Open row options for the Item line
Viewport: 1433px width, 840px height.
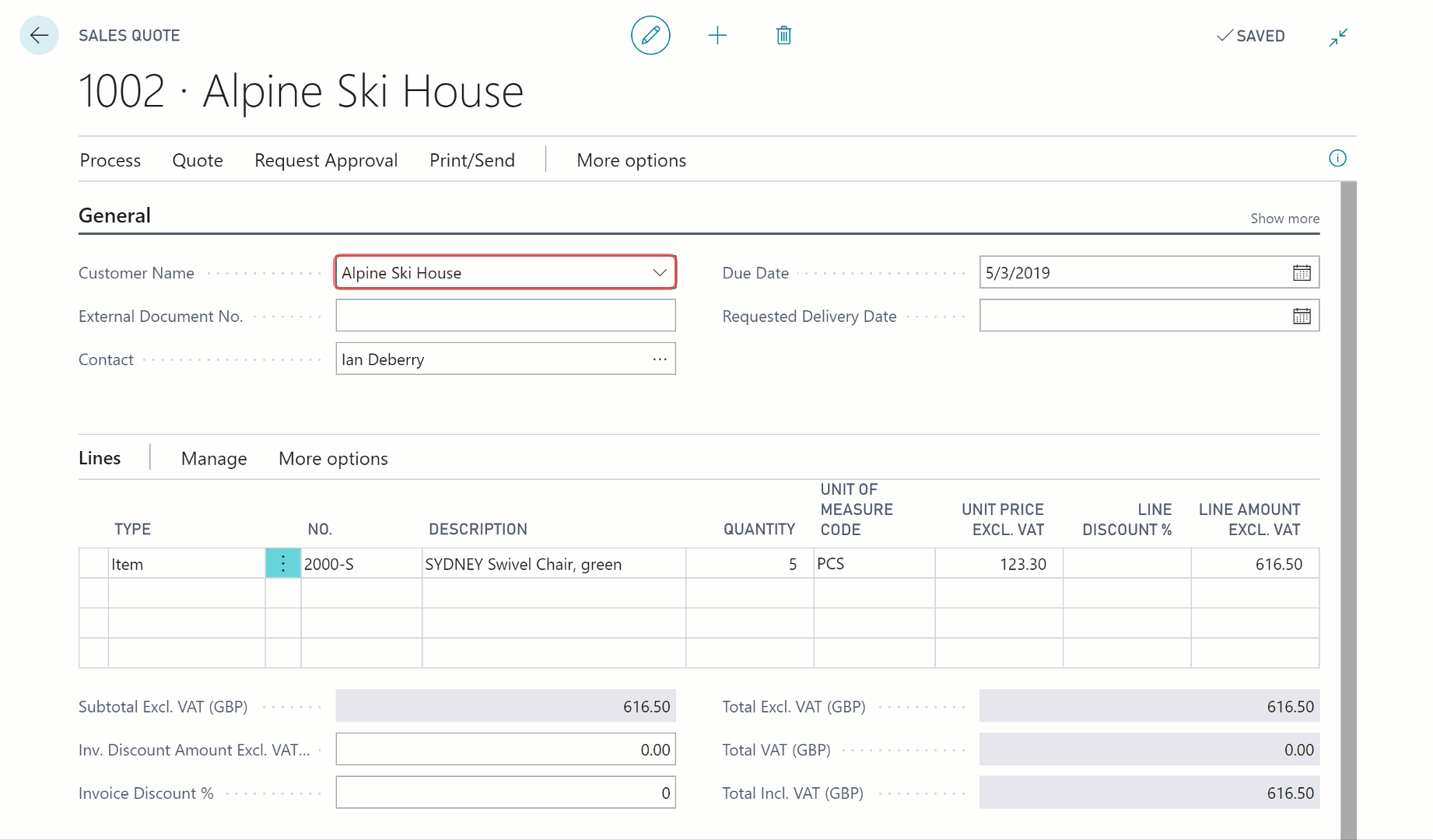pyautogui.click(x=283, y=564)
